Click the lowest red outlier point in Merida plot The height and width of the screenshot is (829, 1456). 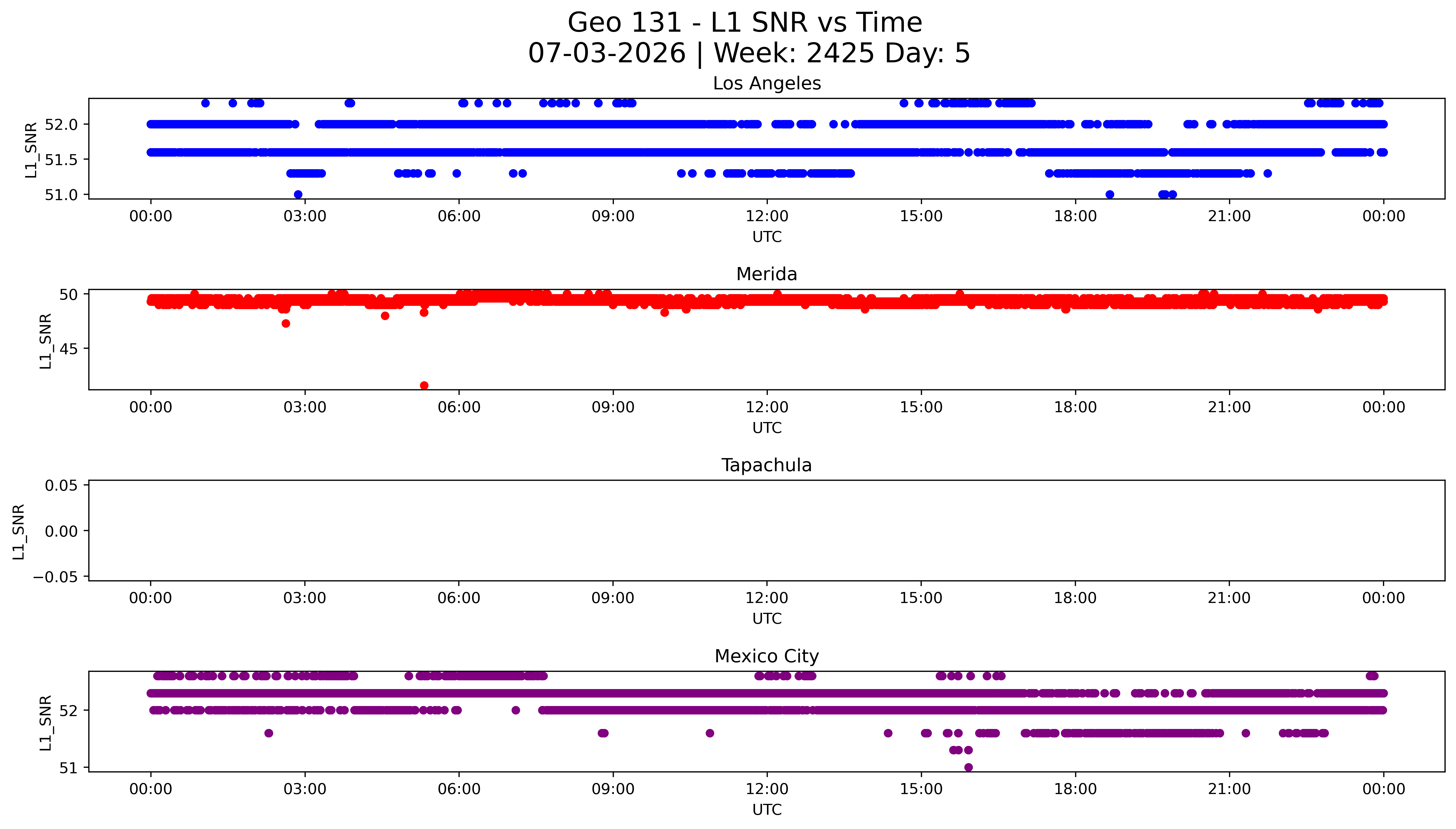tap(424, 385)
